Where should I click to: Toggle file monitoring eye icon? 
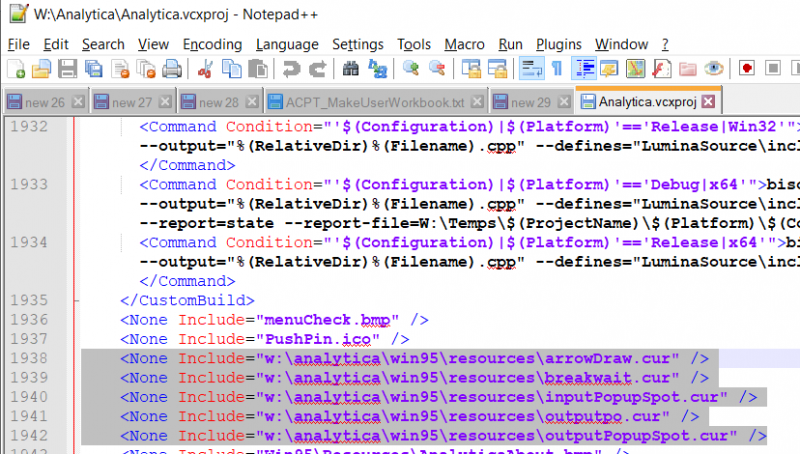tap(714, 69)
